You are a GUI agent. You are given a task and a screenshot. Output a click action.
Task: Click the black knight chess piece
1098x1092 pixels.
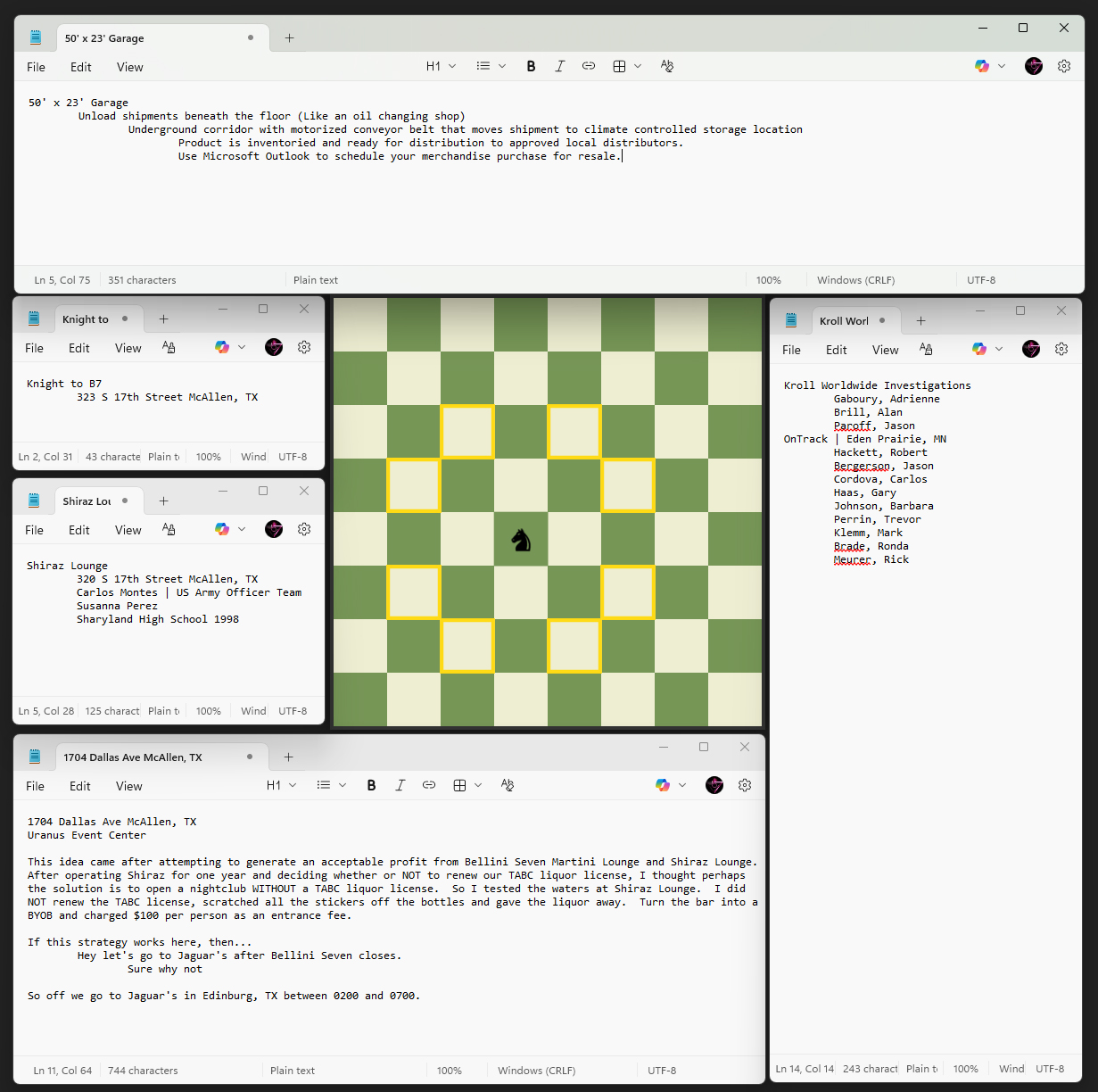pos(521,540)
